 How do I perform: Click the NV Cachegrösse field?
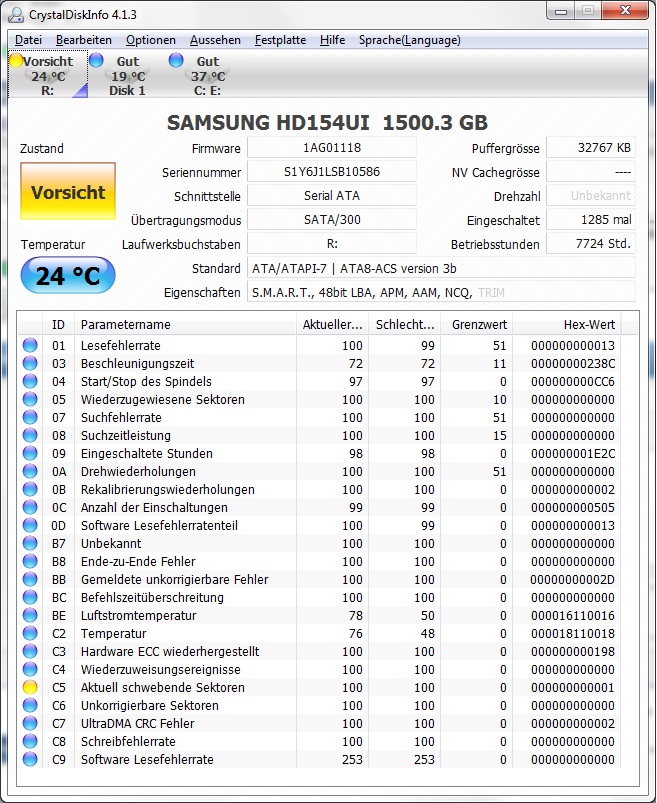(591, 172)
